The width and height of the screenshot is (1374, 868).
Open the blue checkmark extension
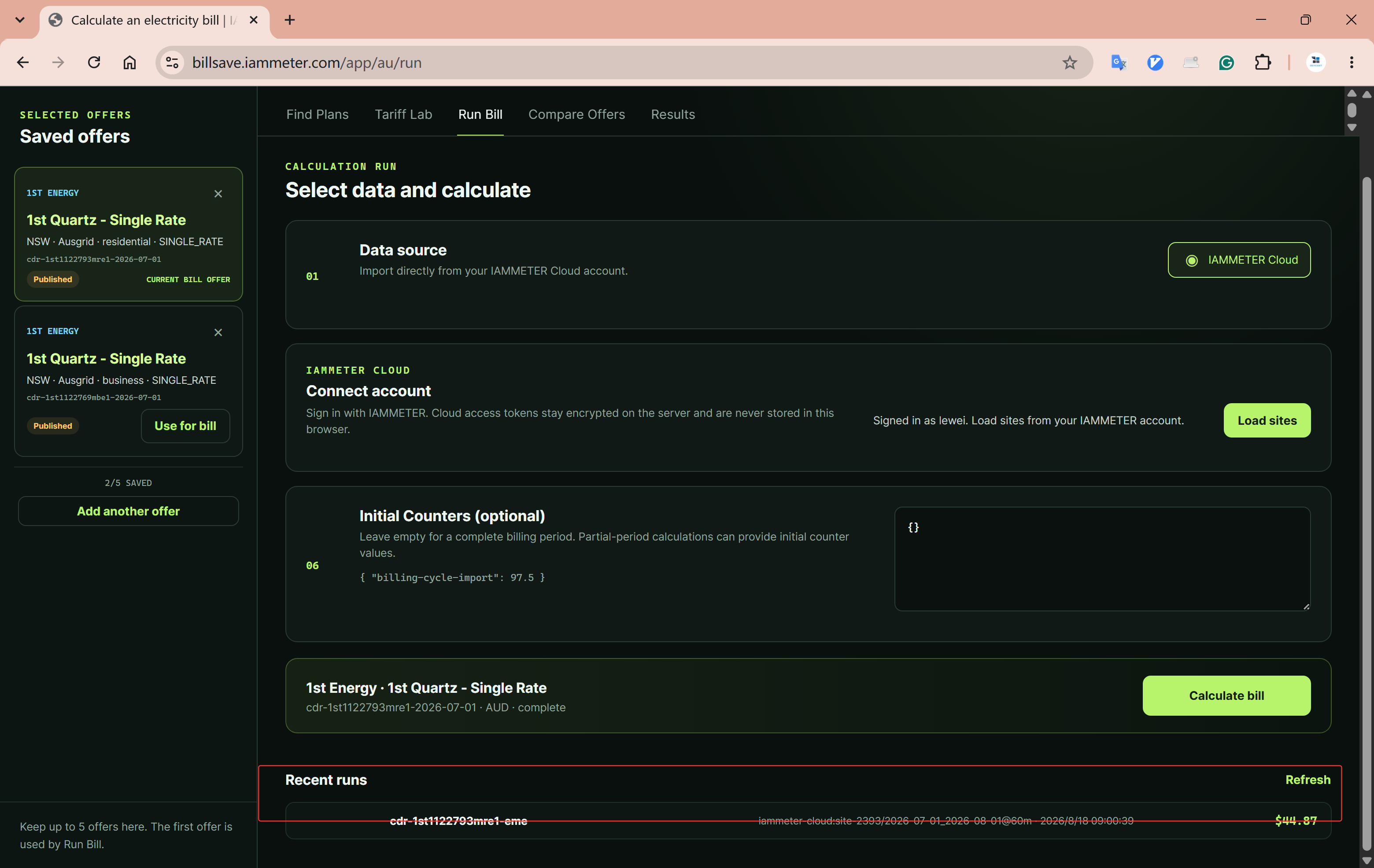(1155, 62)
